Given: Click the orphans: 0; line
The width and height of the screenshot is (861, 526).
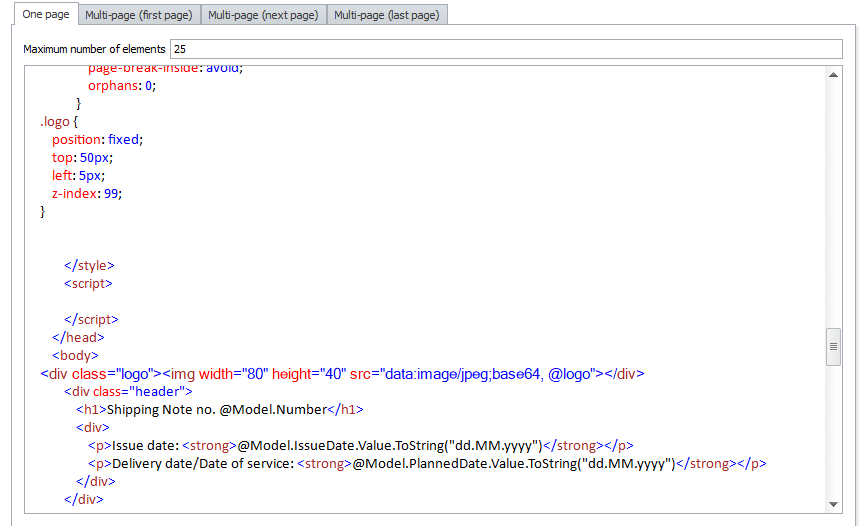Looking at the screenshot, I should (x=122, y=86).
